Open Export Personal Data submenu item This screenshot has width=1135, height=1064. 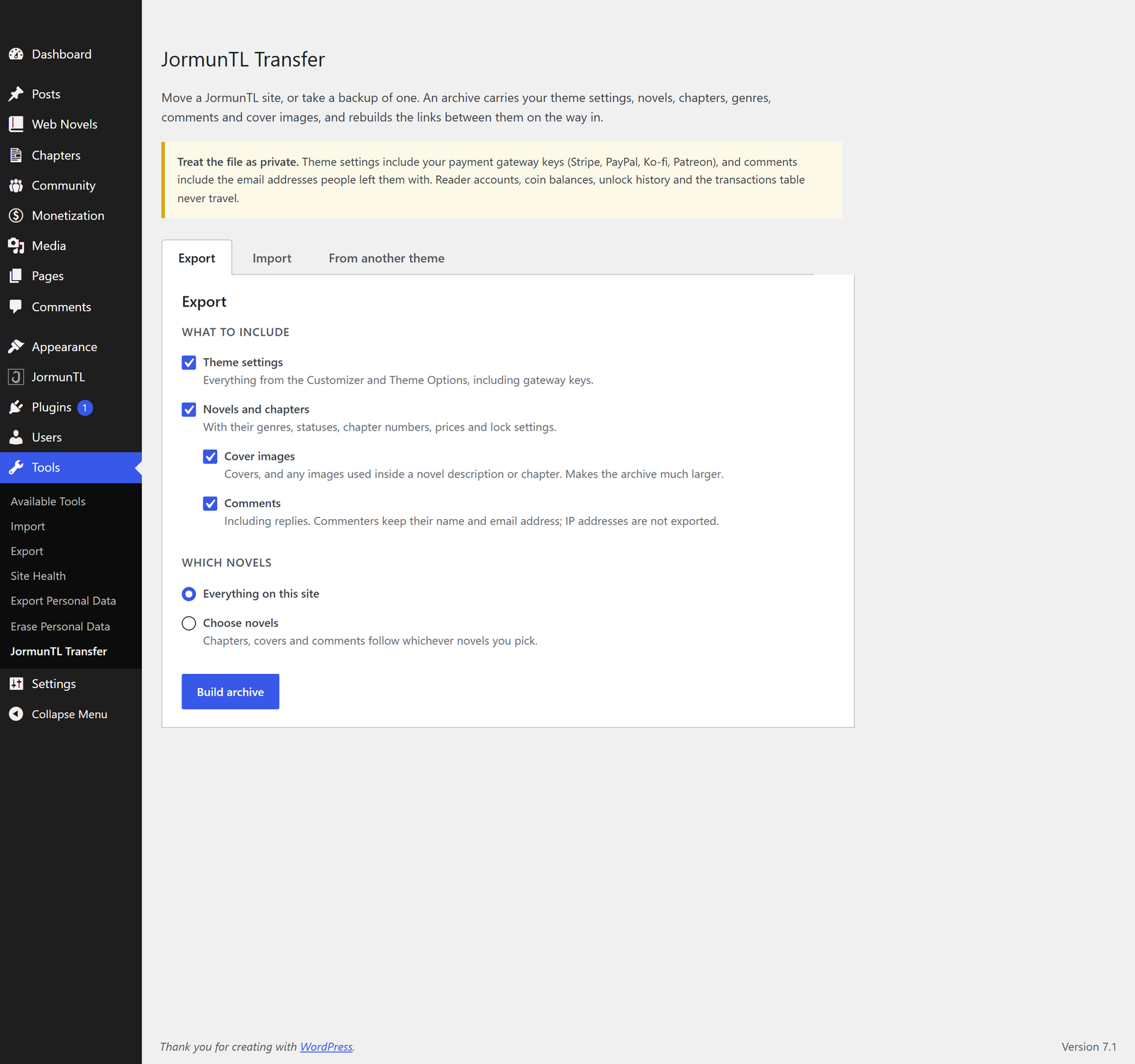[x=63, y=601]
